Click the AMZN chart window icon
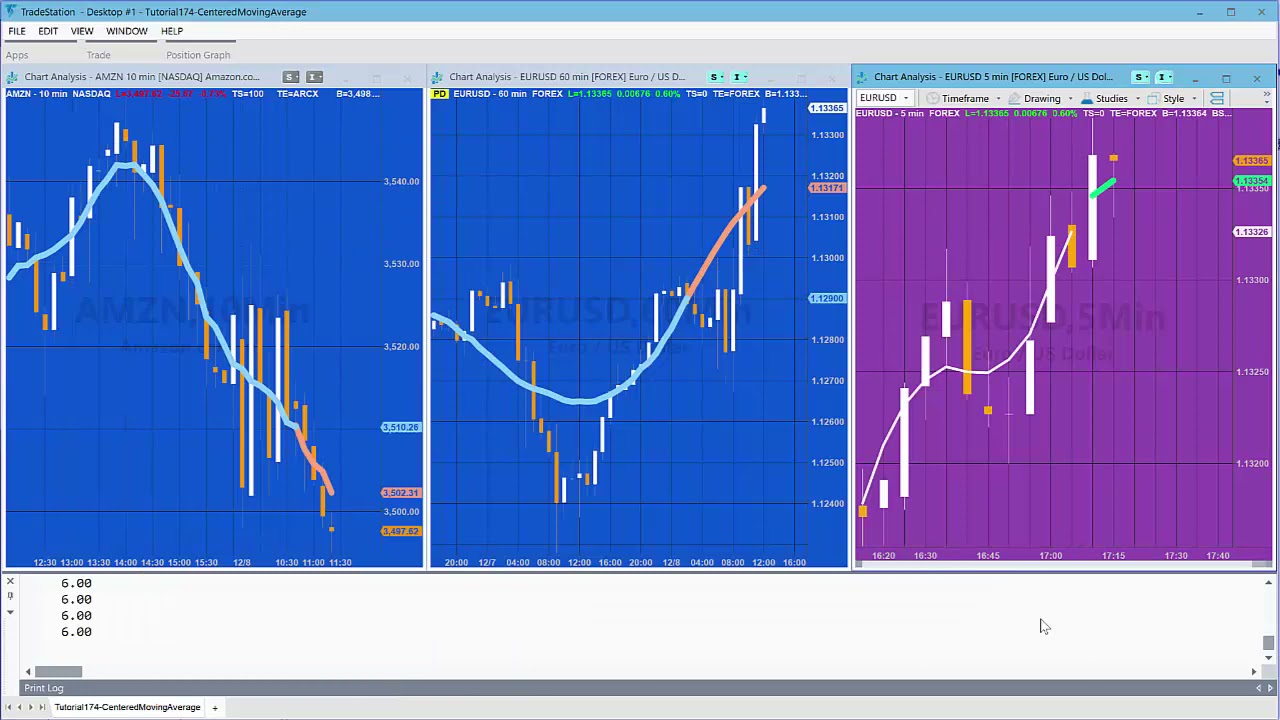This screenshot has width=1280, height=720. (x=13, y=77)
